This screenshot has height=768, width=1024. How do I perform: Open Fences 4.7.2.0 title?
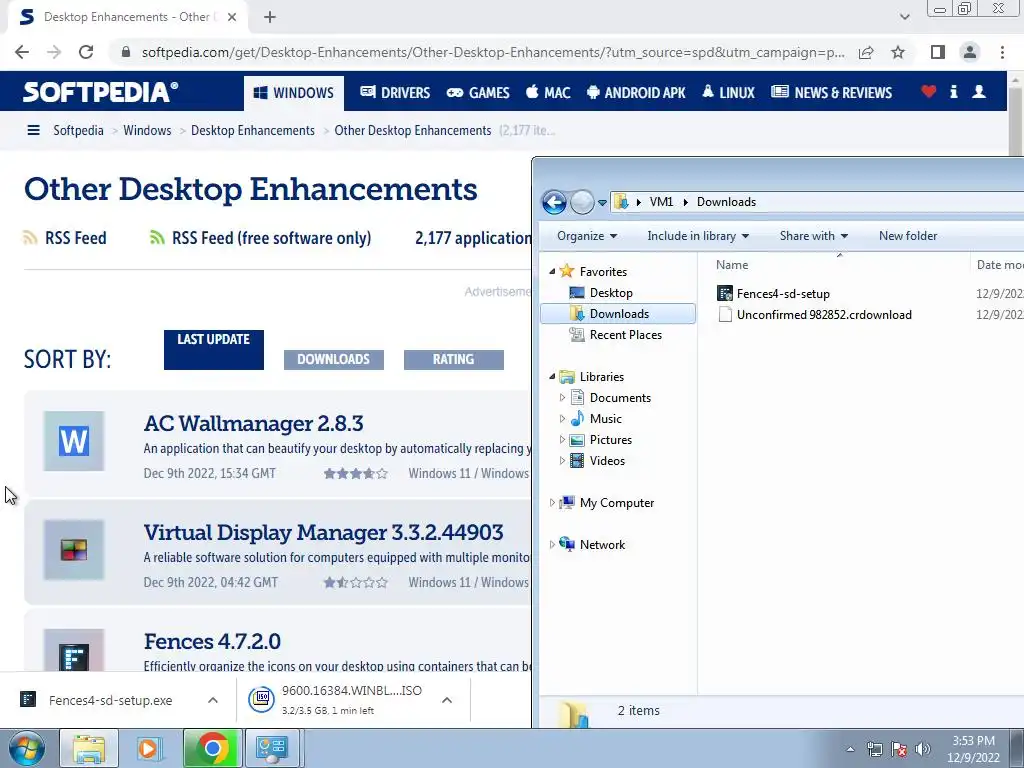[x=212, y=641]
